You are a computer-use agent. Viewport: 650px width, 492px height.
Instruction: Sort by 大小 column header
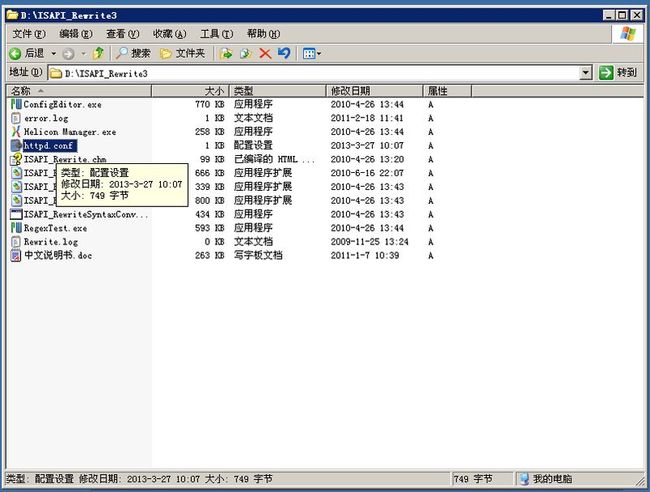click(x=190, y=91)
